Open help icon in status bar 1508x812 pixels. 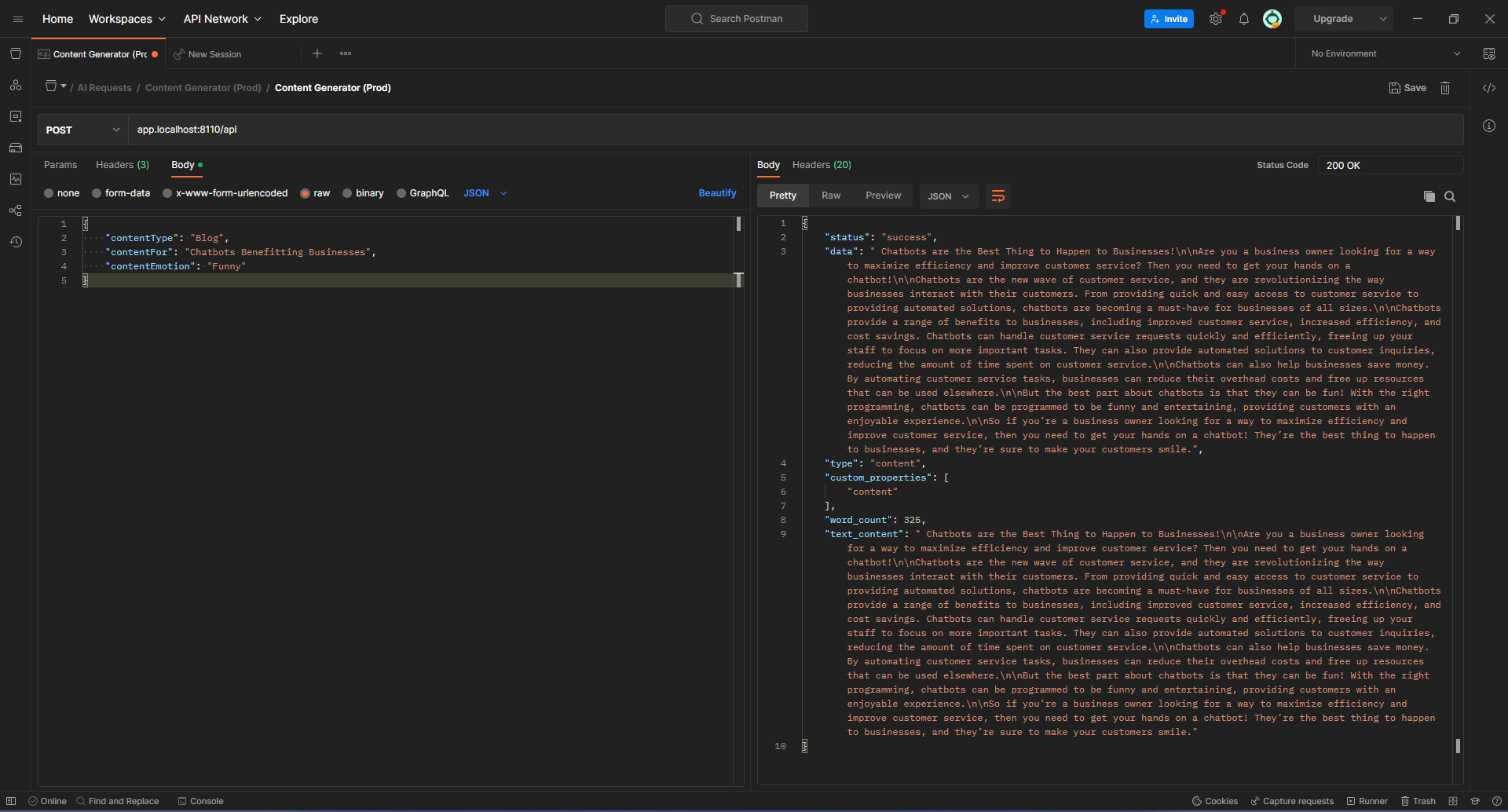(1497, 801)
